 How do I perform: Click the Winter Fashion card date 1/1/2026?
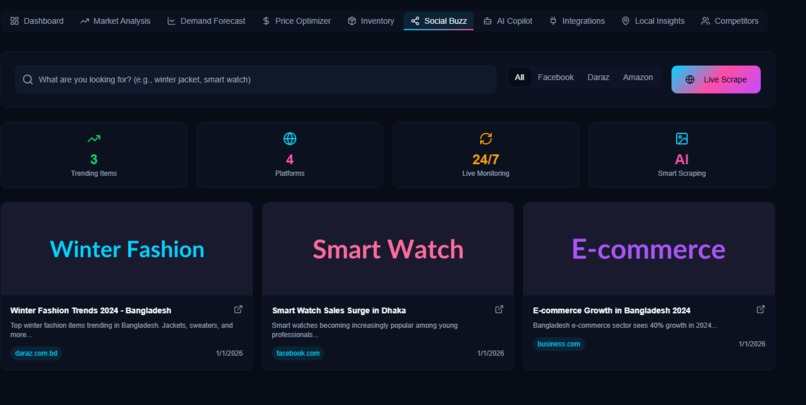229,353
